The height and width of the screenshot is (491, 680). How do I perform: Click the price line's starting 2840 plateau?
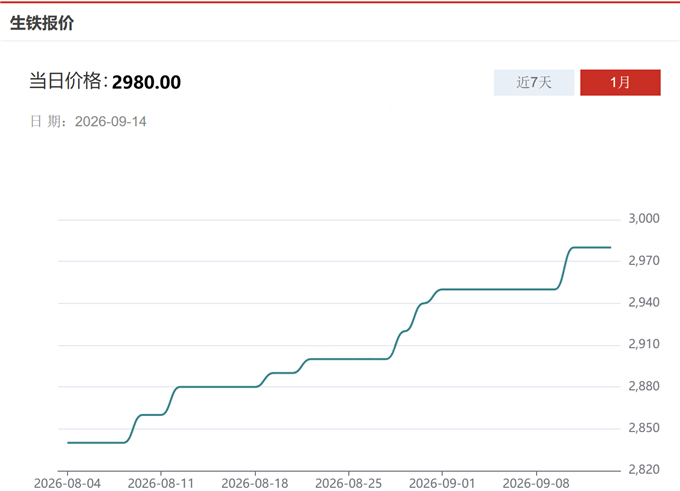click(x=96, y=443)
